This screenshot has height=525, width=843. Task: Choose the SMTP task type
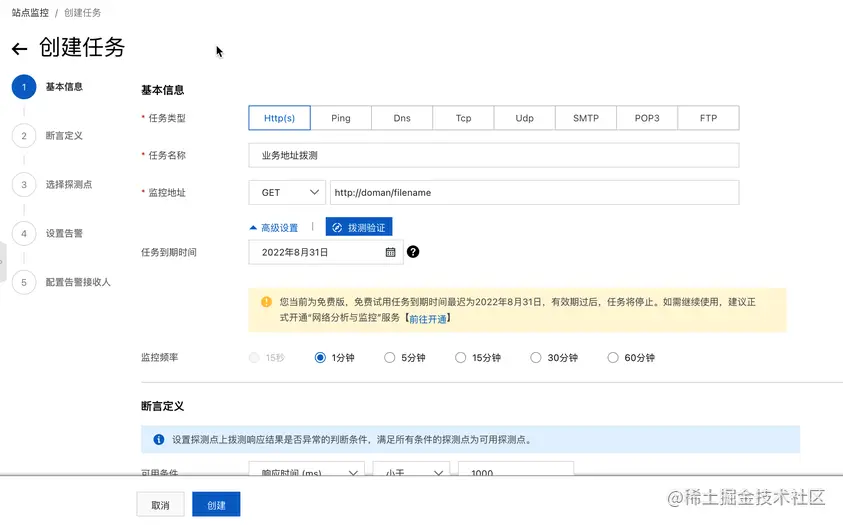[x=586, y=118]
